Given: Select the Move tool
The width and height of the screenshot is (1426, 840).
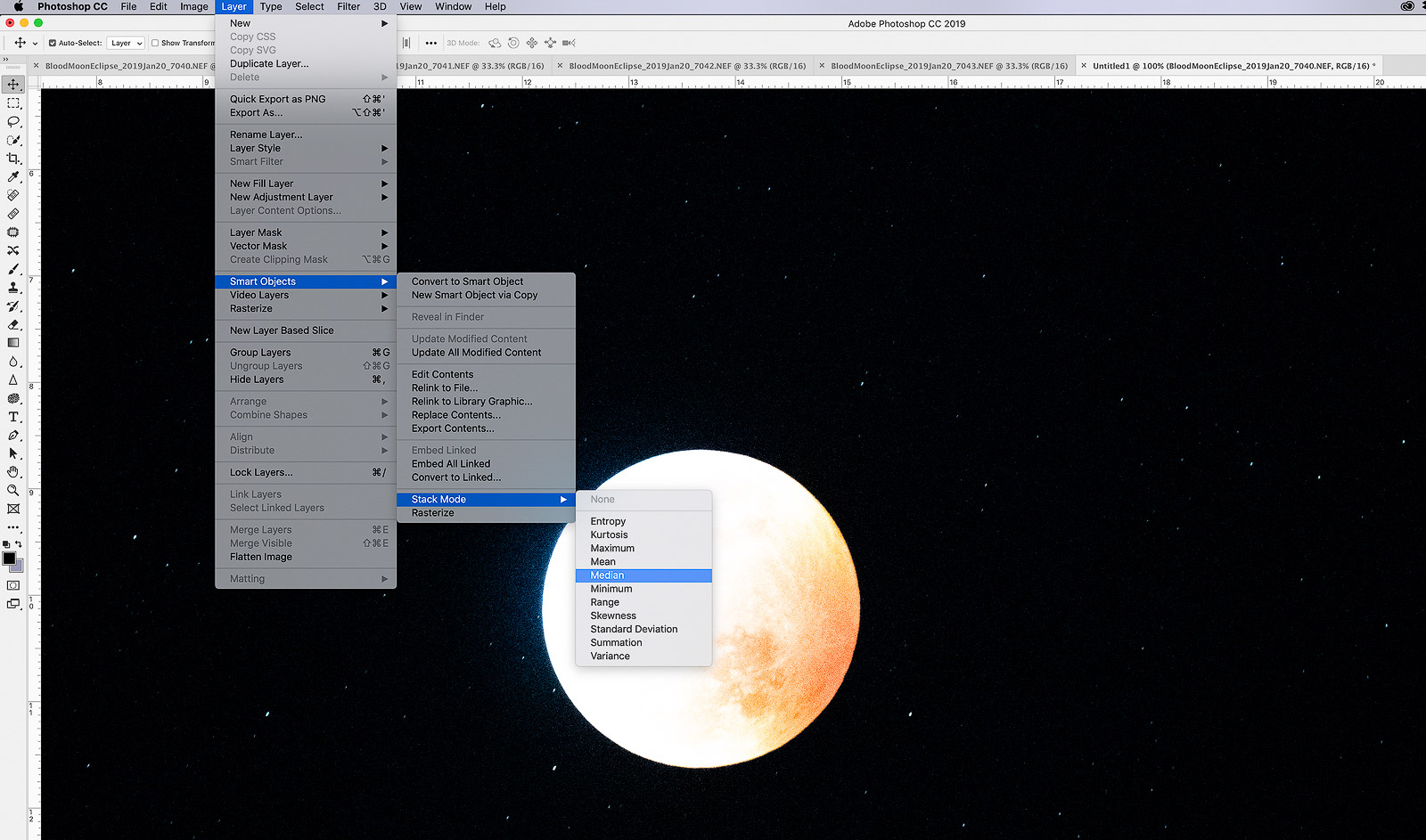Looking at the screenshot, I should coord(13,83).
